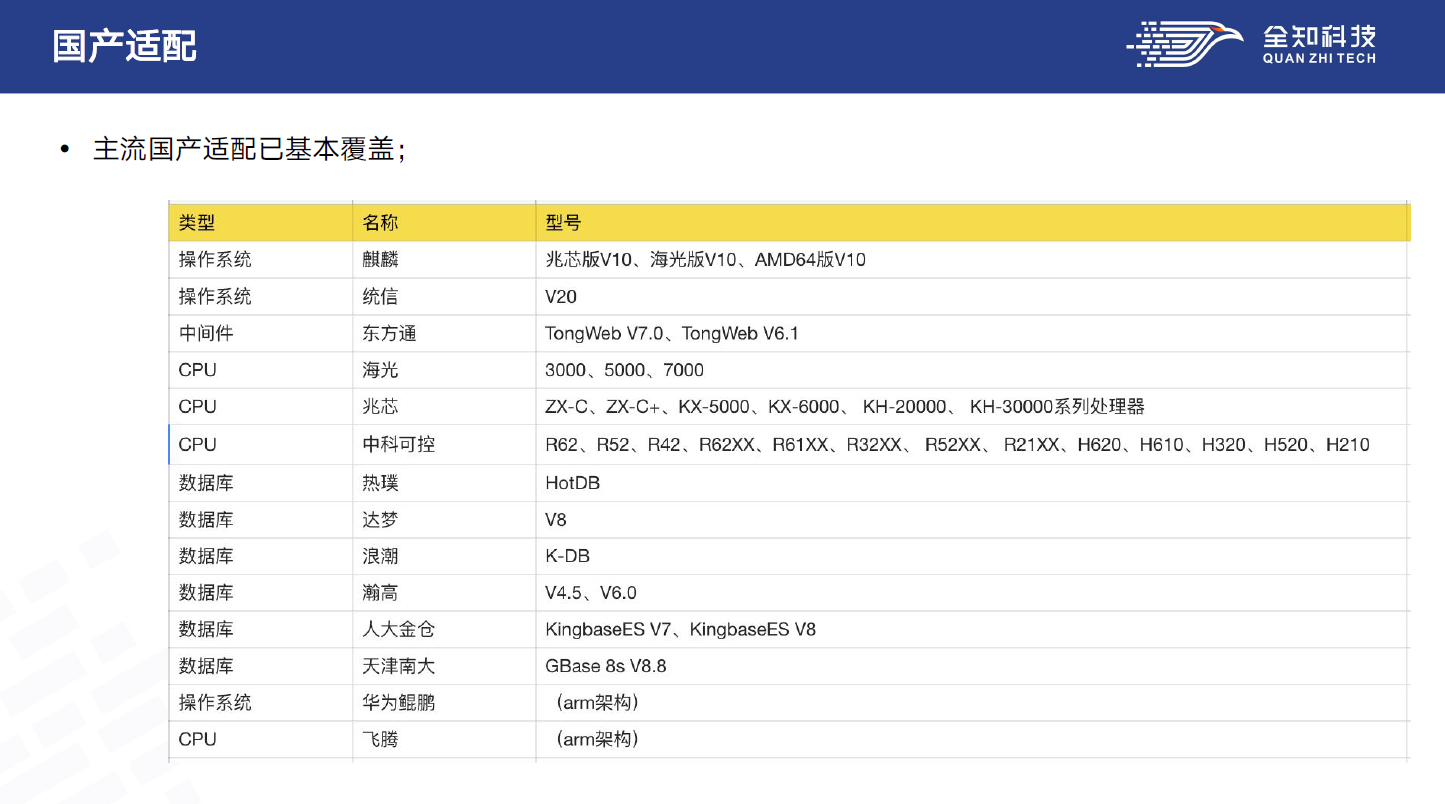Select the 麒麟 name cell
The height and width of the screenshot is (804, 1445).
coord(380,260)
